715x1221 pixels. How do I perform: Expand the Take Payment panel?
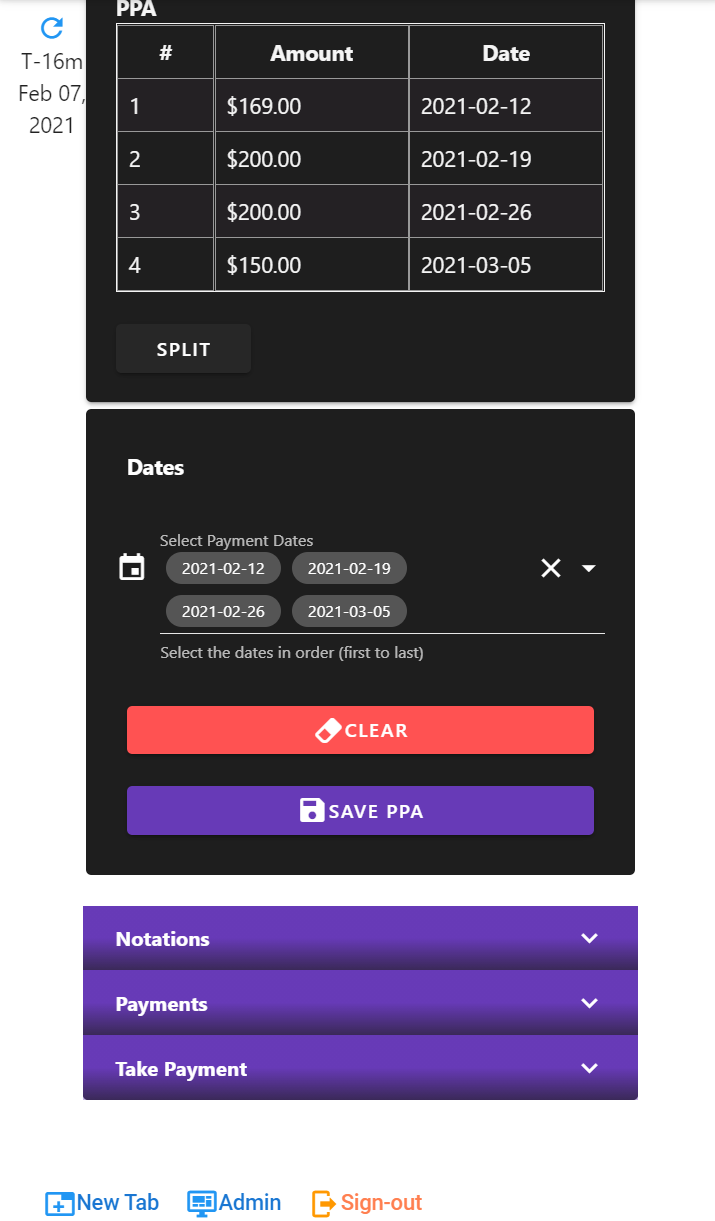click(360, 1068)
